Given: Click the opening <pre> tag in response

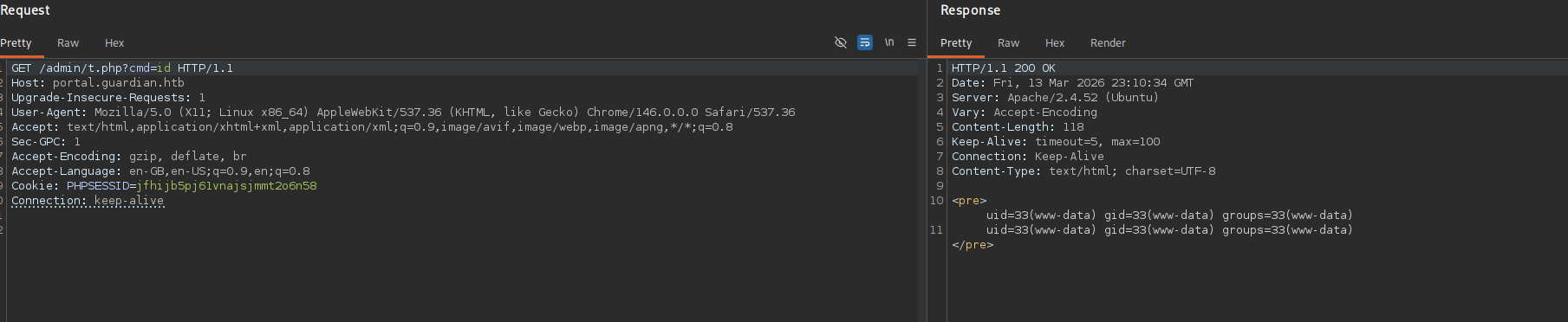Looking at the screenshot, I should 969,201.
